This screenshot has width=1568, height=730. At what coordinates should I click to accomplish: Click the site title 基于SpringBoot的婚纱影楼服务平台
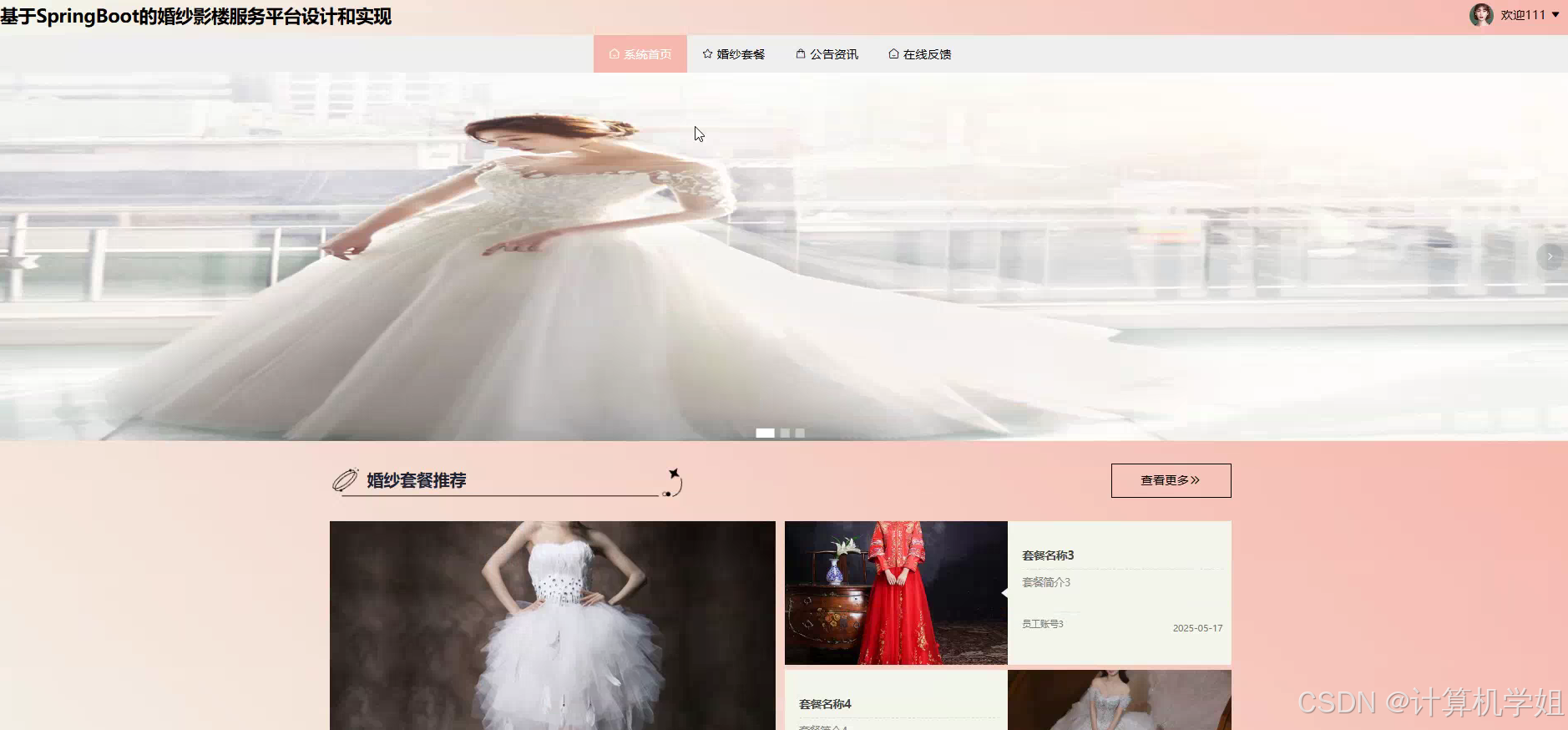point(196,17)
